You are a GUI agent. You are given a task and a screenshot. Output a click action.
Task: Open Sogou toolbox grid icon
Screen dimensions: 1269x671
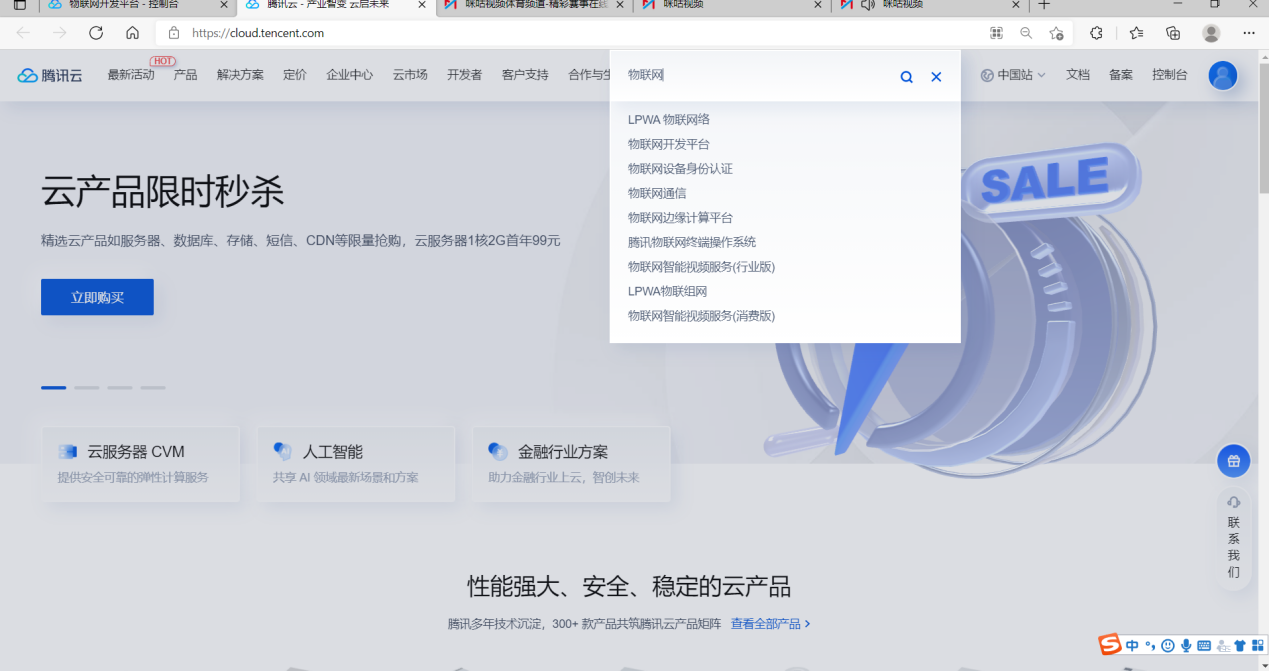(x=1257, y=646)
